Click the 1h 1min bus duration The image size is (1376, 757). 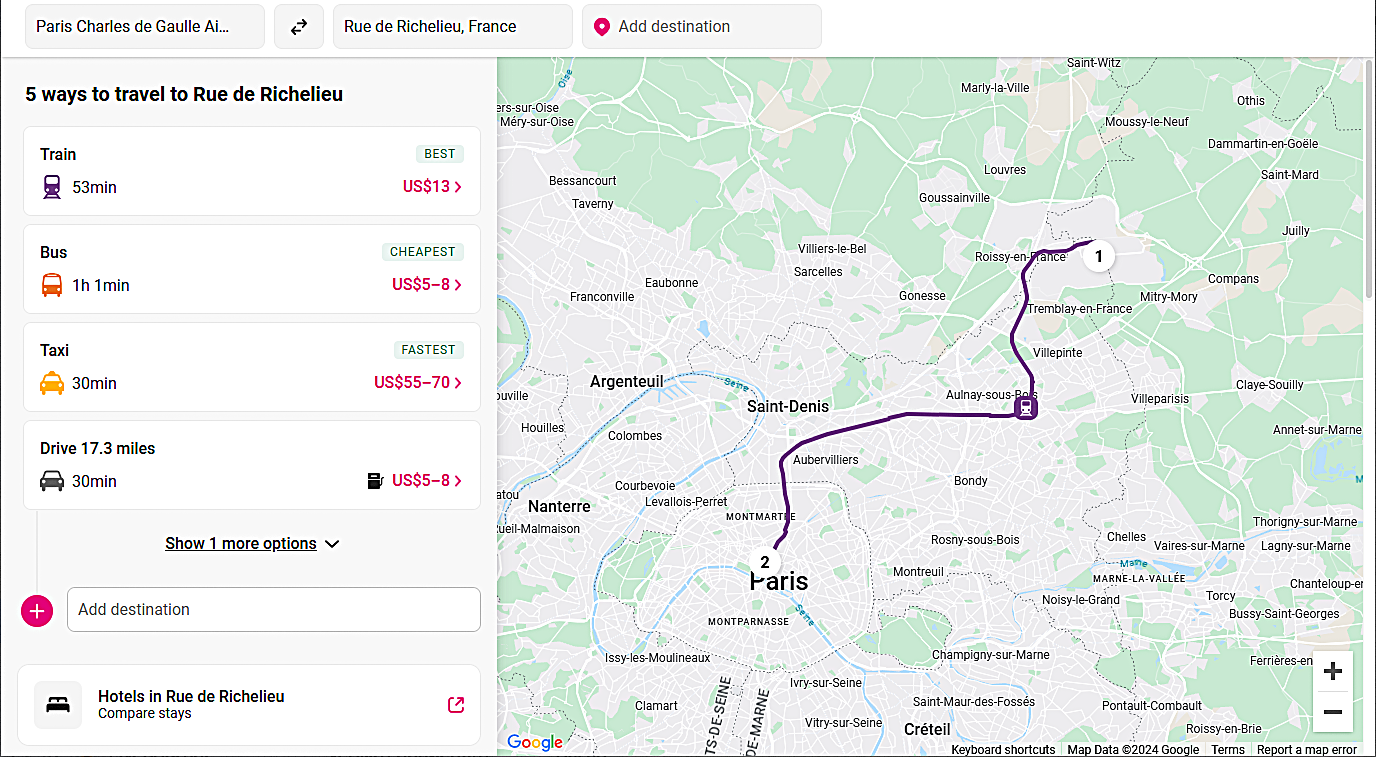pyautogui.click(x=101, y=285)
